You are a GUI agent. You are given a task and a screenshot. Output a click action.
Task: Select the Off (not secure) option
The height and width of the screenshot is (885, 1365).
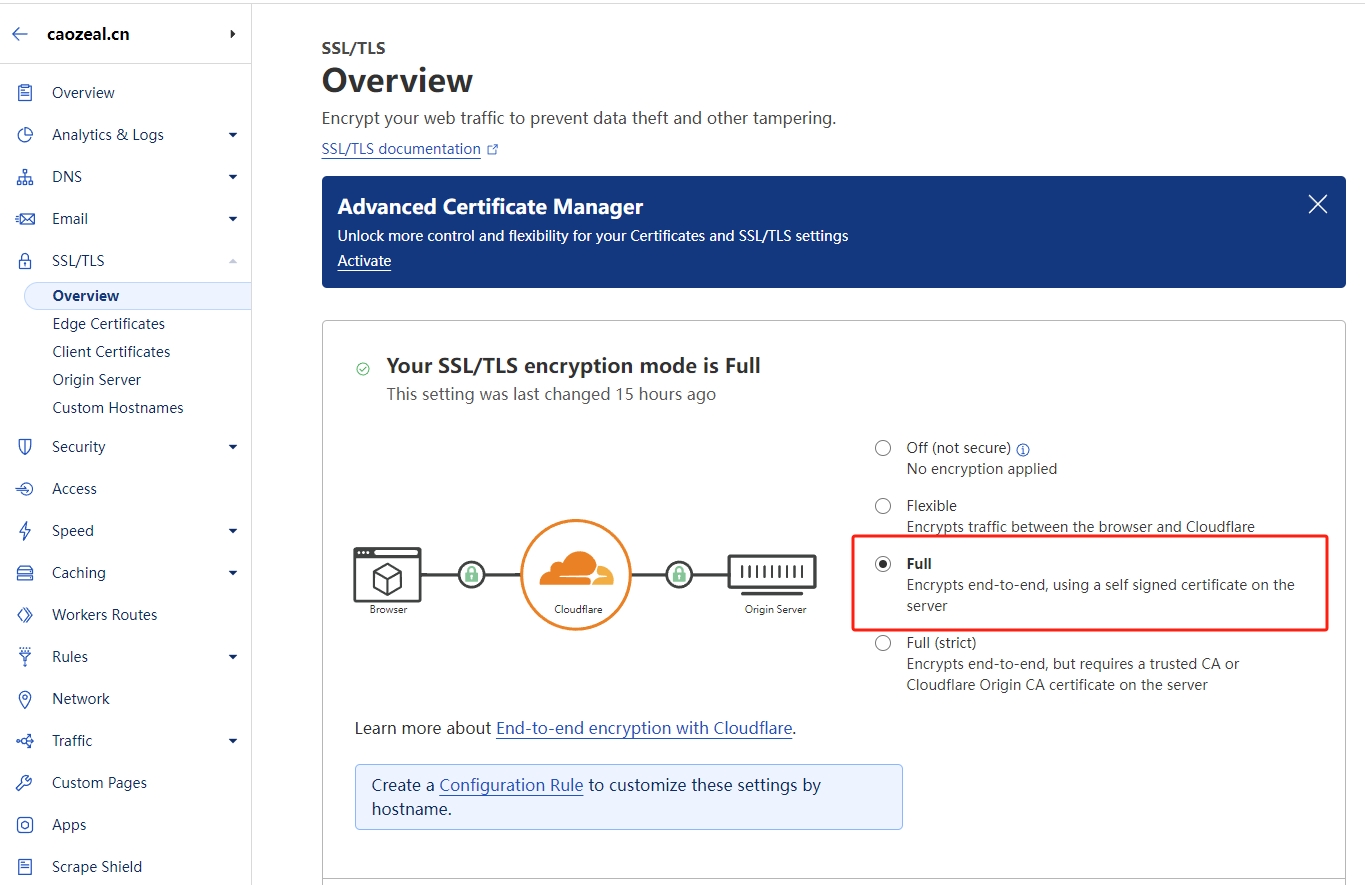pos(883,448)
